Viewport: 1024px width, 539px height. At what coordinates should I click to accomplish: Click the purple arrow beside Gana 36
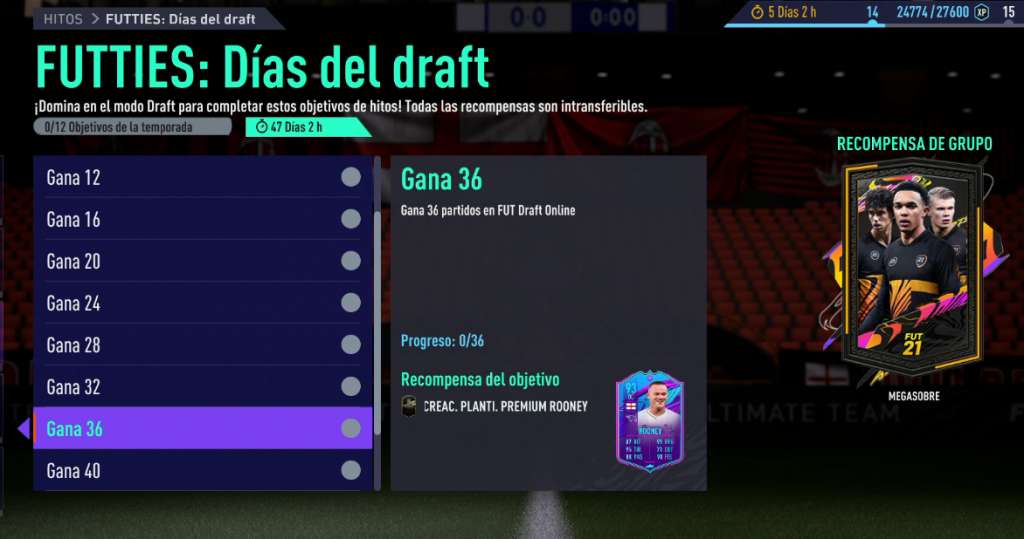24,429
